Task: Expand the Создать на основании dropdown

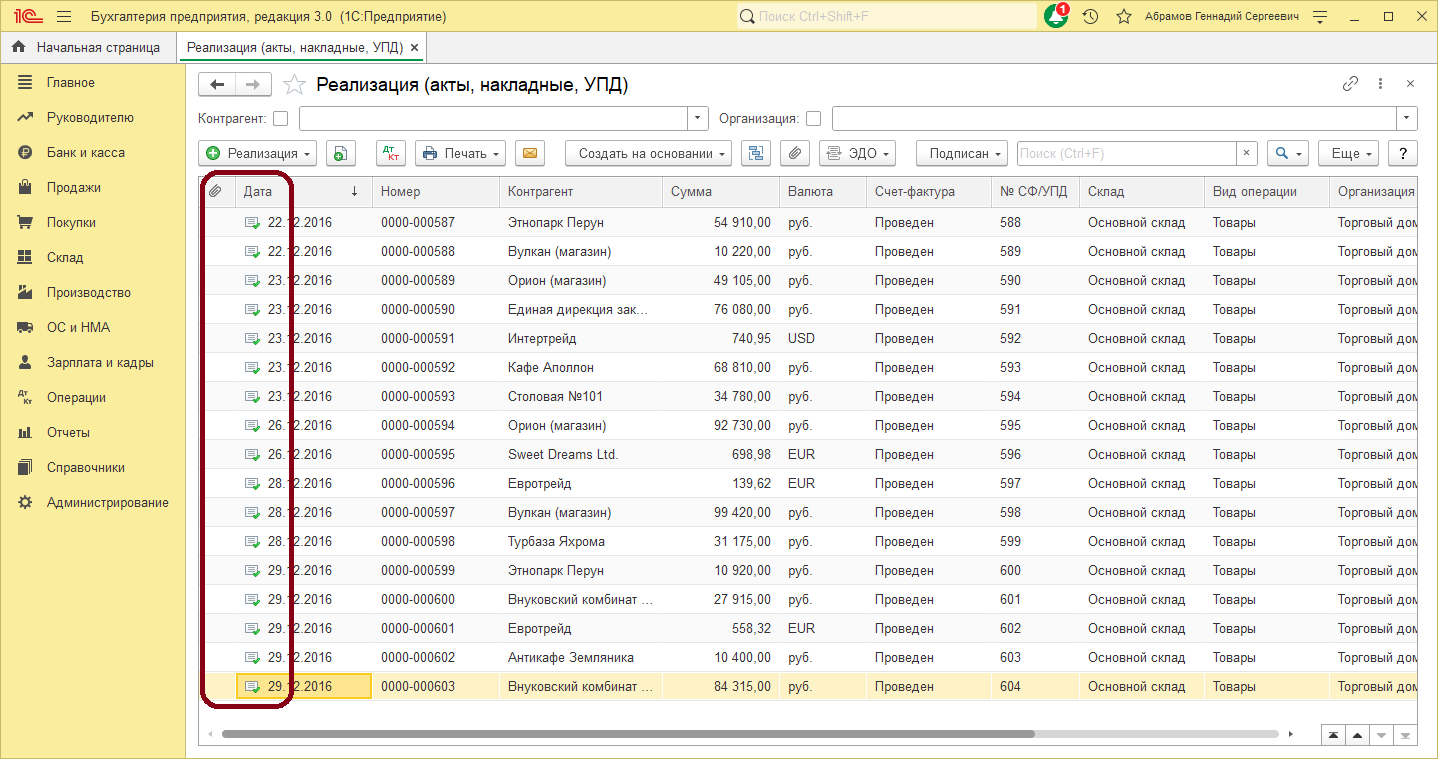Action: click(648, 153)
